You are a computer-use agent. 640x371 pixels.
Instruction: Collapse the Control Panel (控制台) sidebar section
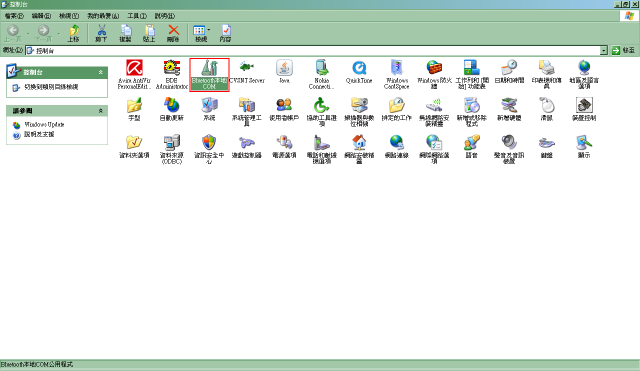[100, 72]
